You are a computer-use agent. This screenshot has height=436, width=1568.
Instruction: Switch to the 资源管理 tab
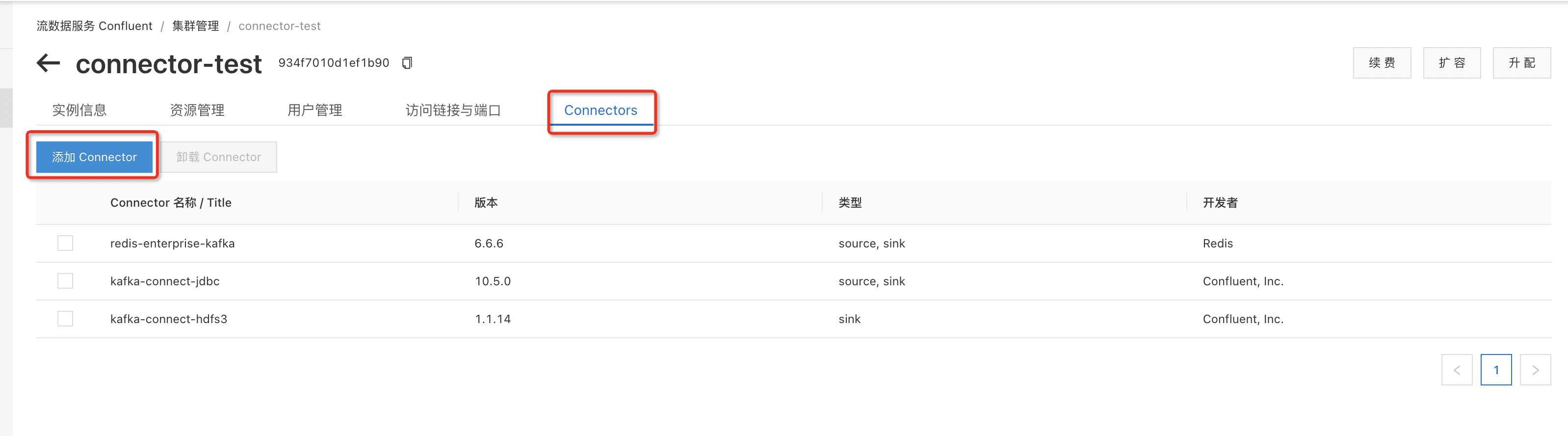(x=197, y=110)
